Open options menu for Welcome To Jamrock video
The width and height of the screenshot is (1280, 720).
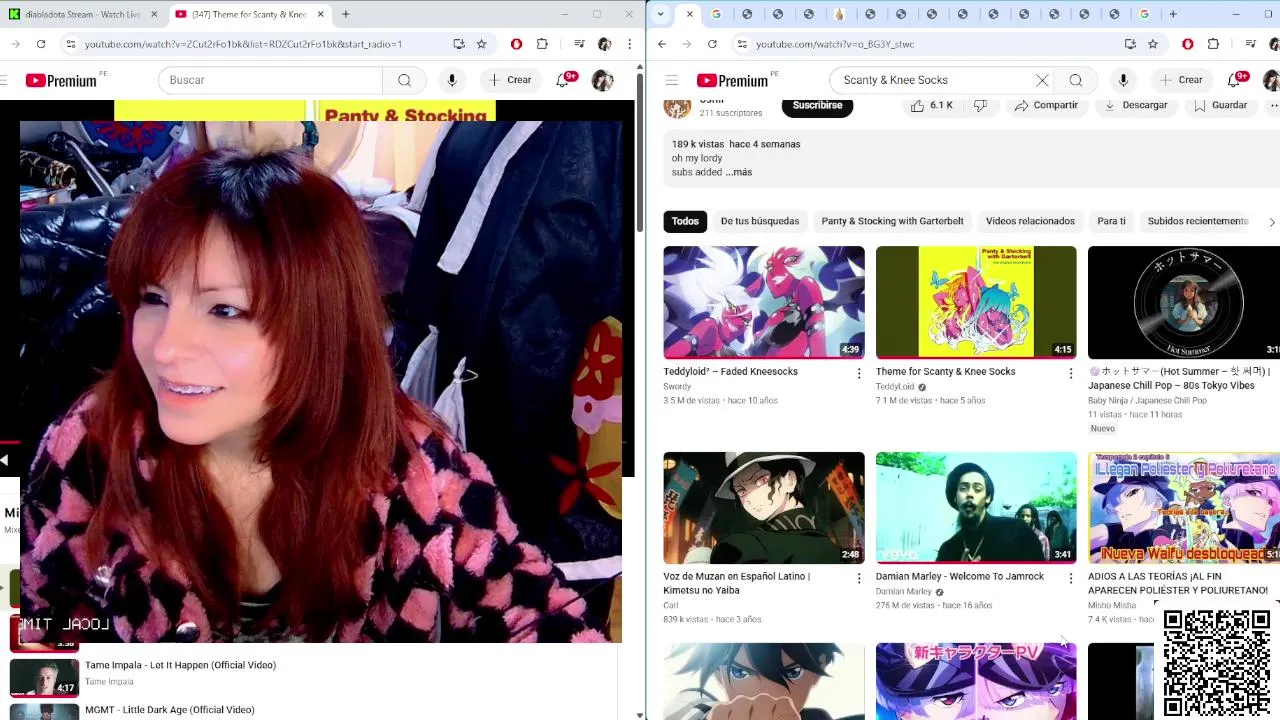pos(1070,578)
